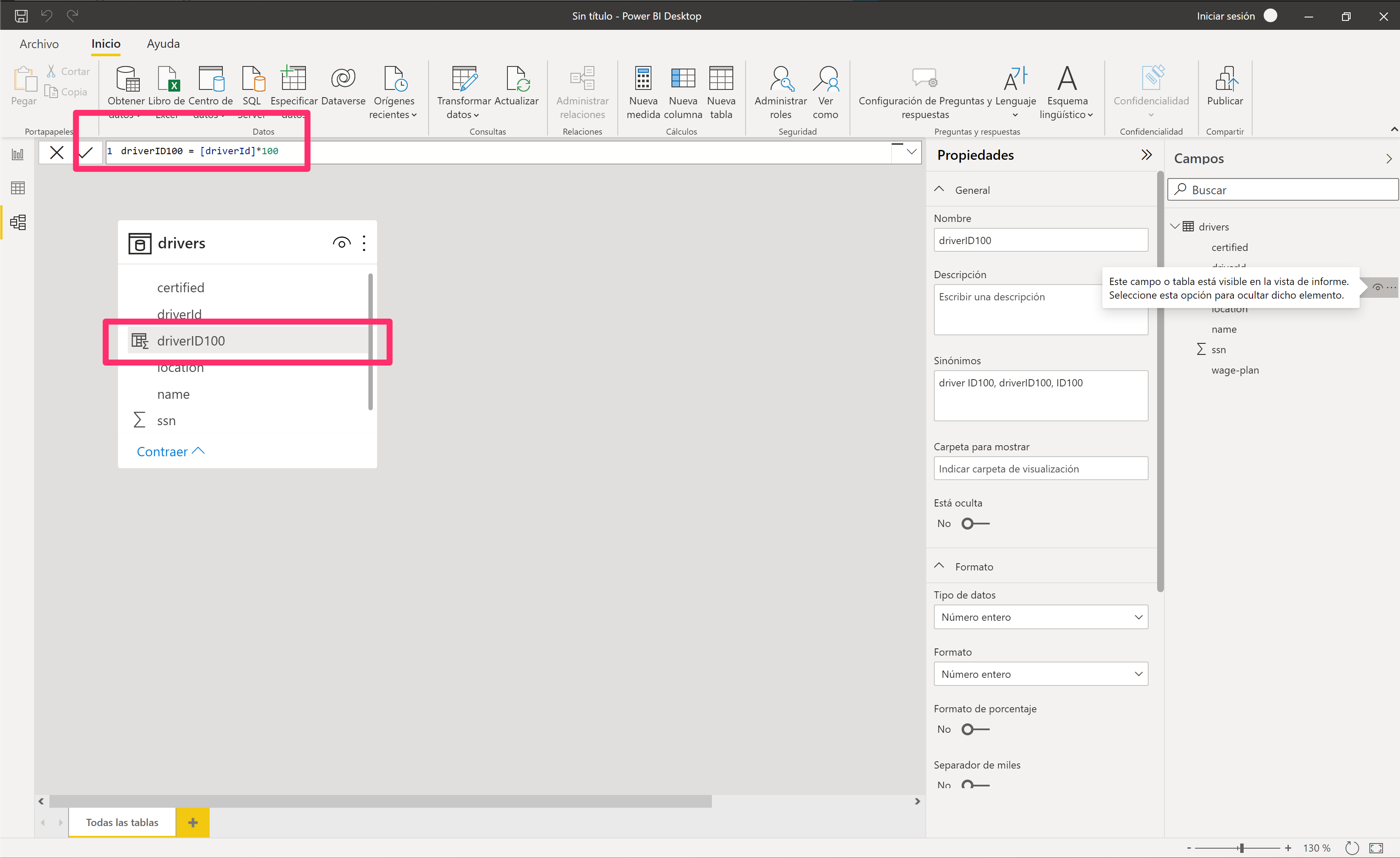
Task: Click the zoom slider handle
Action: [1242, 848]
